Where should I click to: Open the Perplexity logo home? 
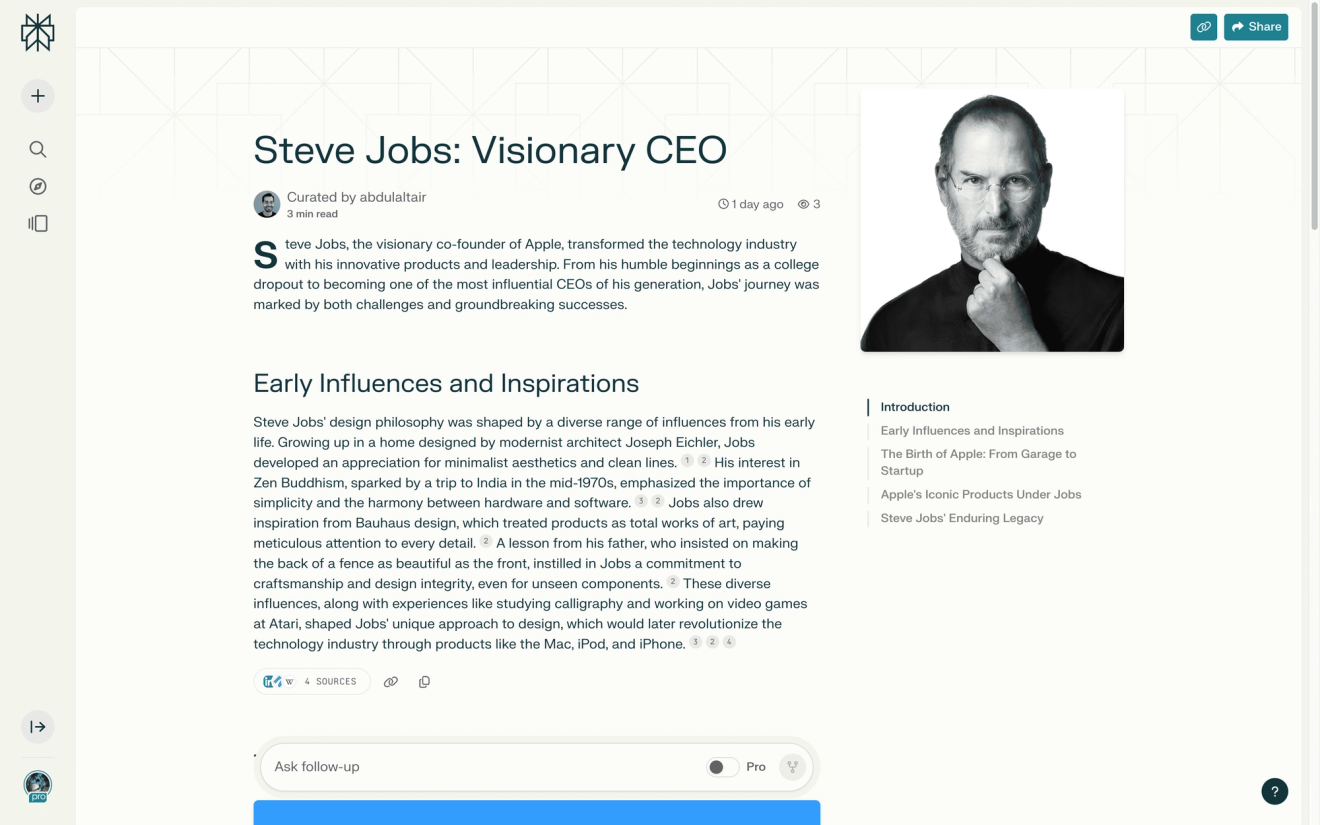click(38, 33)
